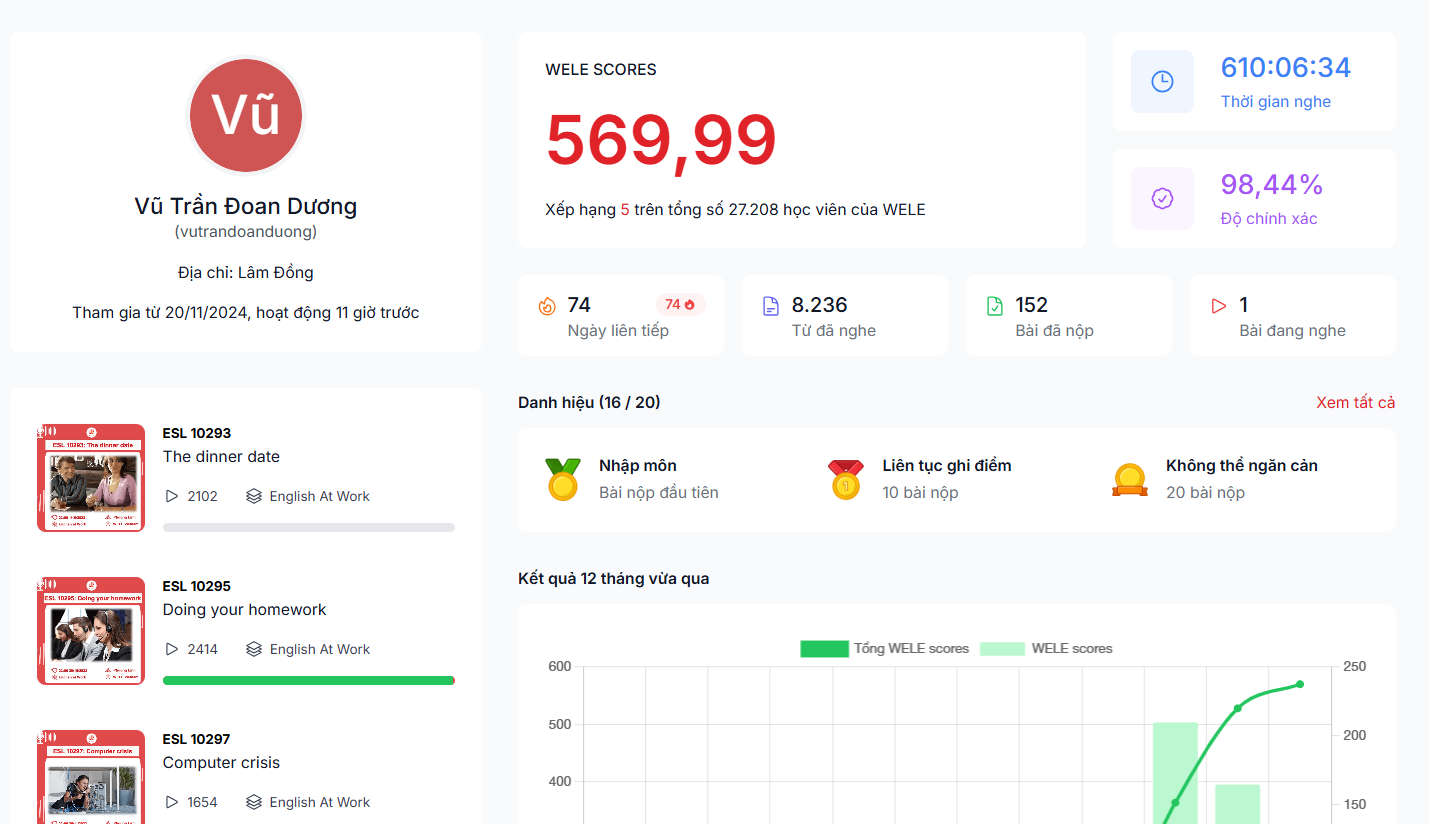Select the ESL 10297 Computer crisis thumbnail

[x=91, y=778]
